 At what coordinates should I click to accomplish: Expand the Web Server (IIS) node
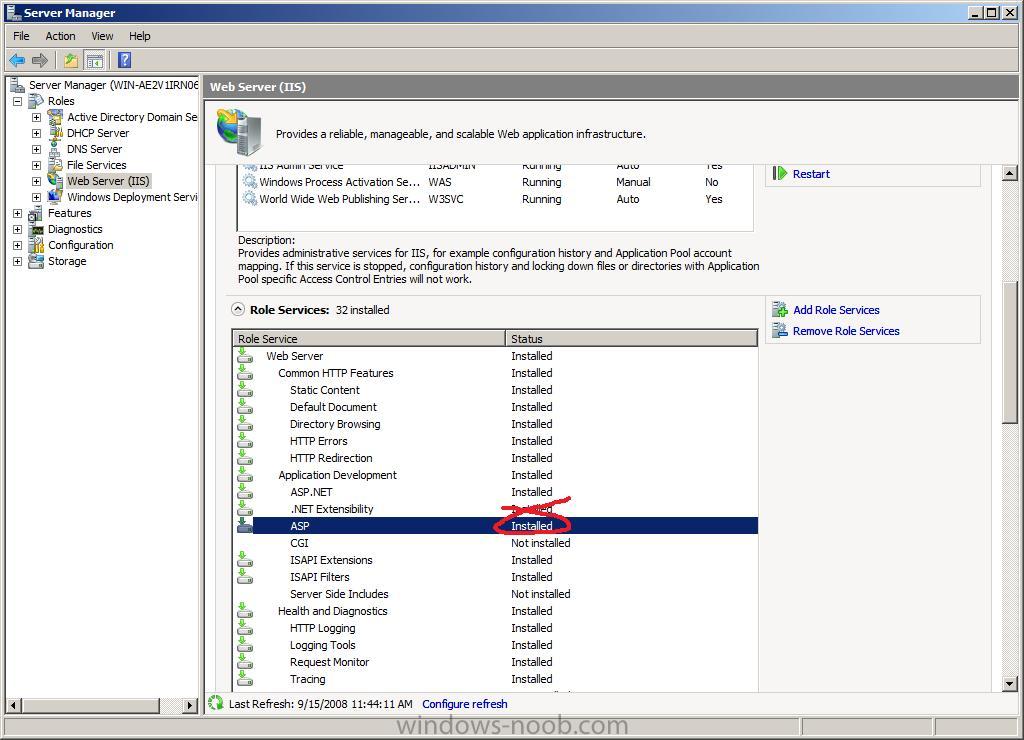pos(37,182)
